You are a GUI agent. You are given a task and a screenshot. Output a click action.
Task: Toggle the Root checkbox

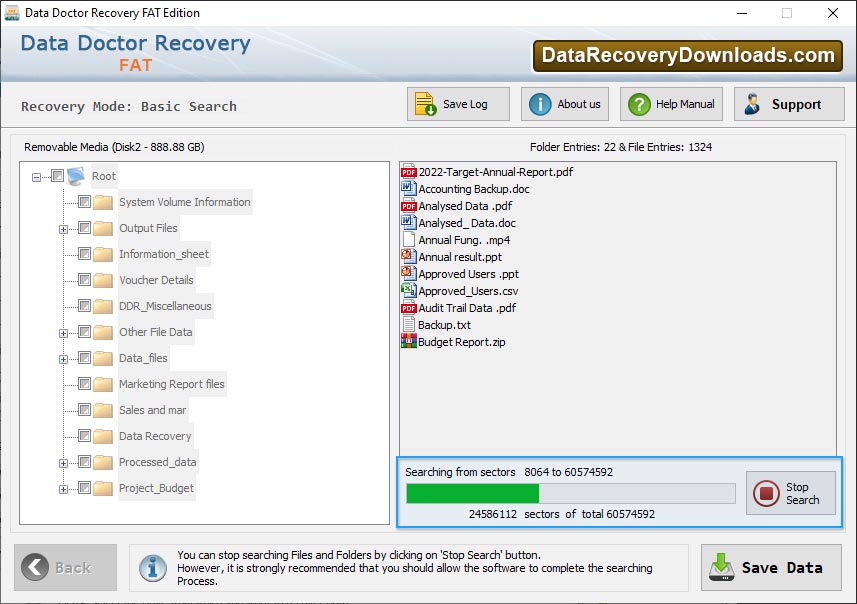coord(57,175)
